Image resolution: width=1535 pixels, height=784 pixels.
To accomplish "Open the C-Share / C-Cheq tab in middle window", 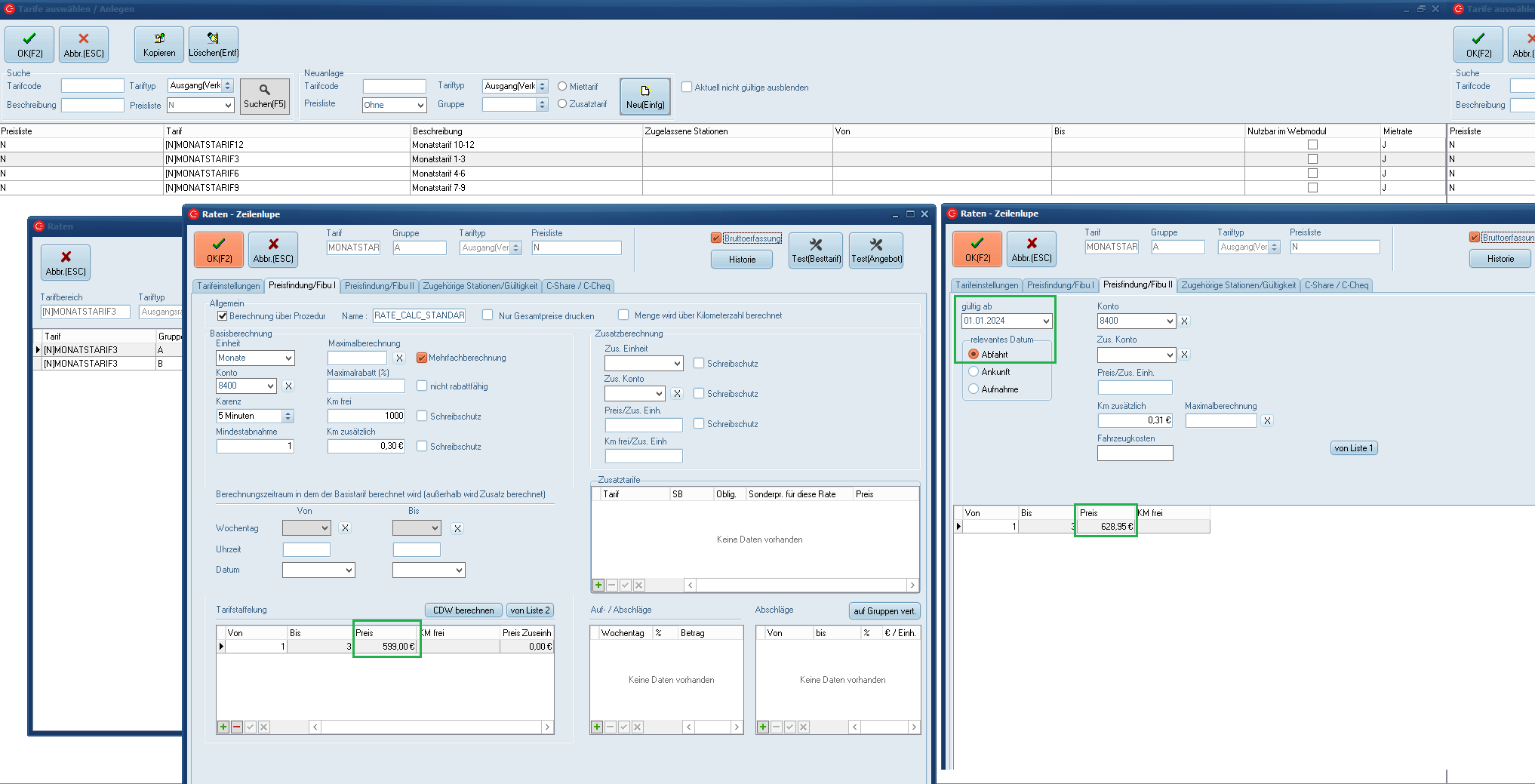I will (577, 286).
